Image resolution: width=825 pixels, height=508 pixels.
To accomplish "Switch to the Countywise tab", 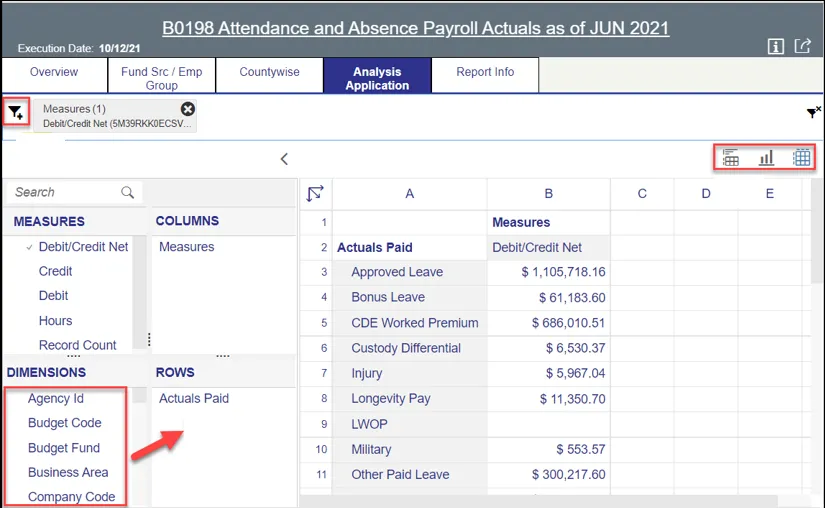I will point(269,73).
